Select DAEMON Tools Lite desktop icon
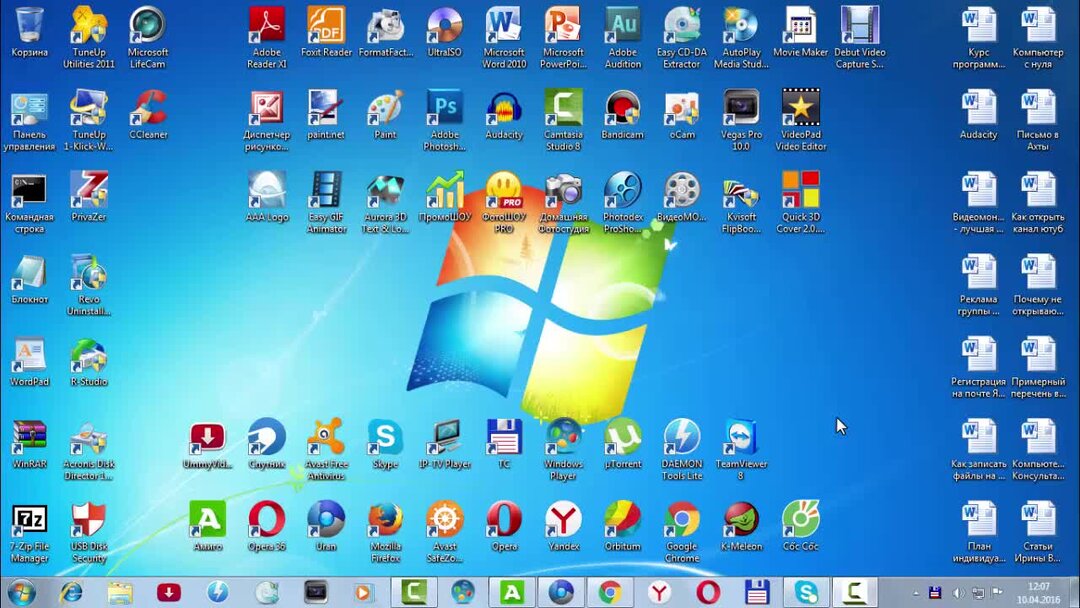Image resolution: width=1080 pixels, height=608 pixels. (x=682, y=450)
